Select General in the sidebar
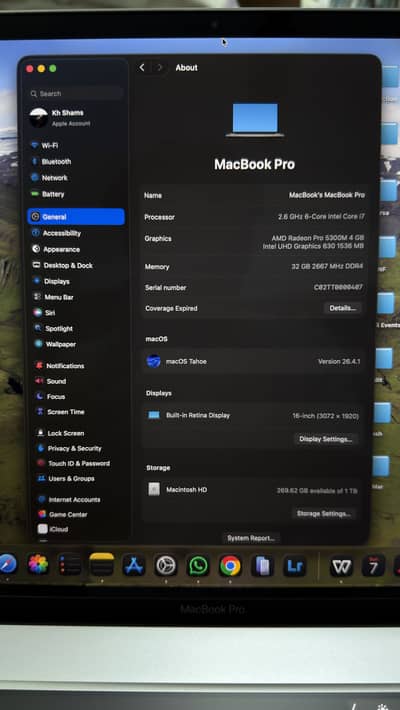 click(76, 217)
